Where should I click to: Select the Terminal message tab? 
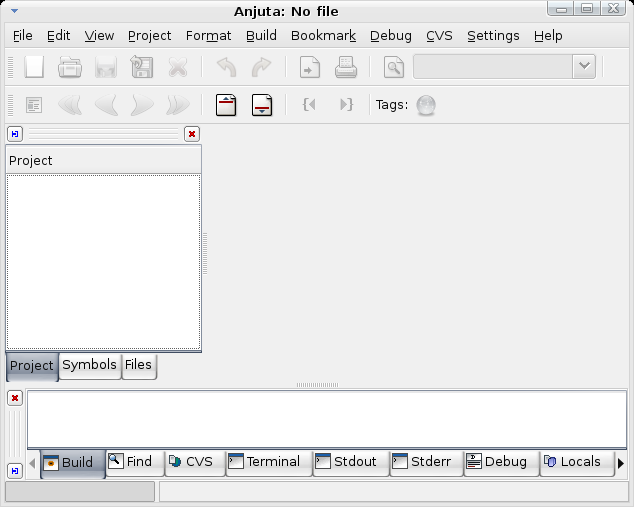[269, 463]
